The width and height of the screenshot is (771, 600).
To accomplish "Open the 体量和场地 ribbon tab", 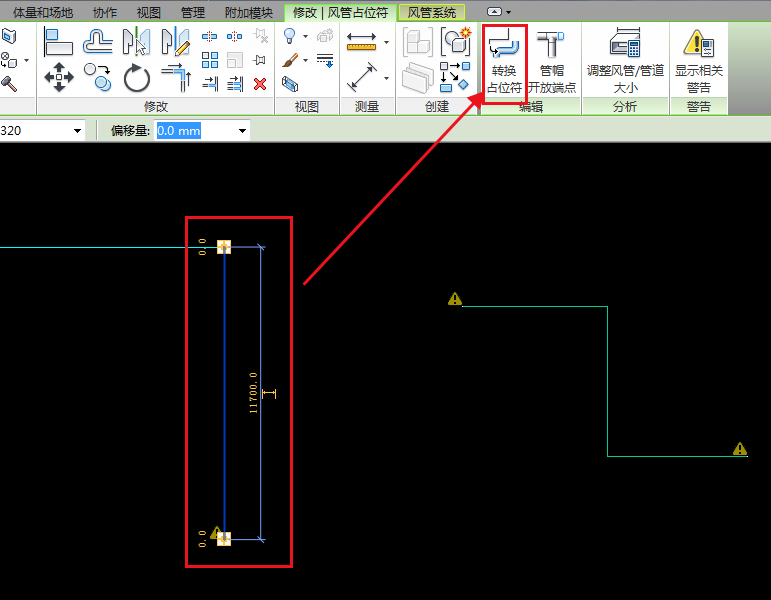I will click(x=43, y=12).
